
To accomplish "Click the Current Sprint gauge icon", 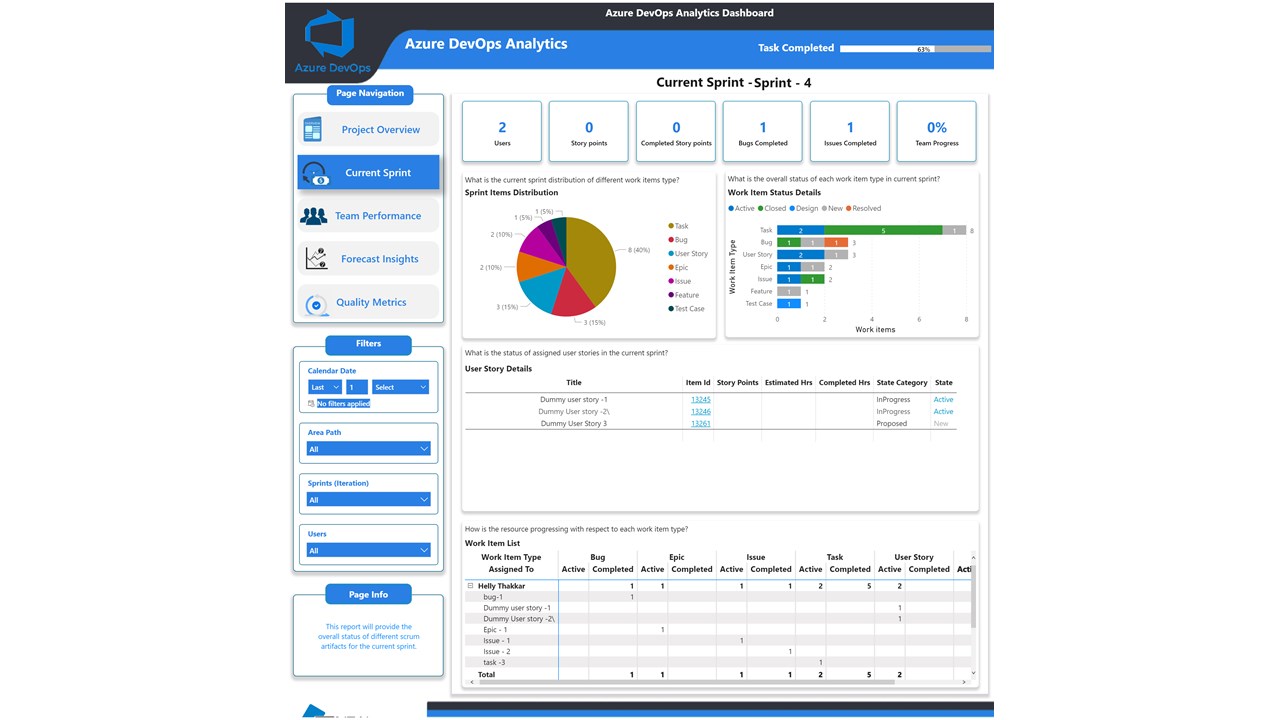I will [315, 173].
